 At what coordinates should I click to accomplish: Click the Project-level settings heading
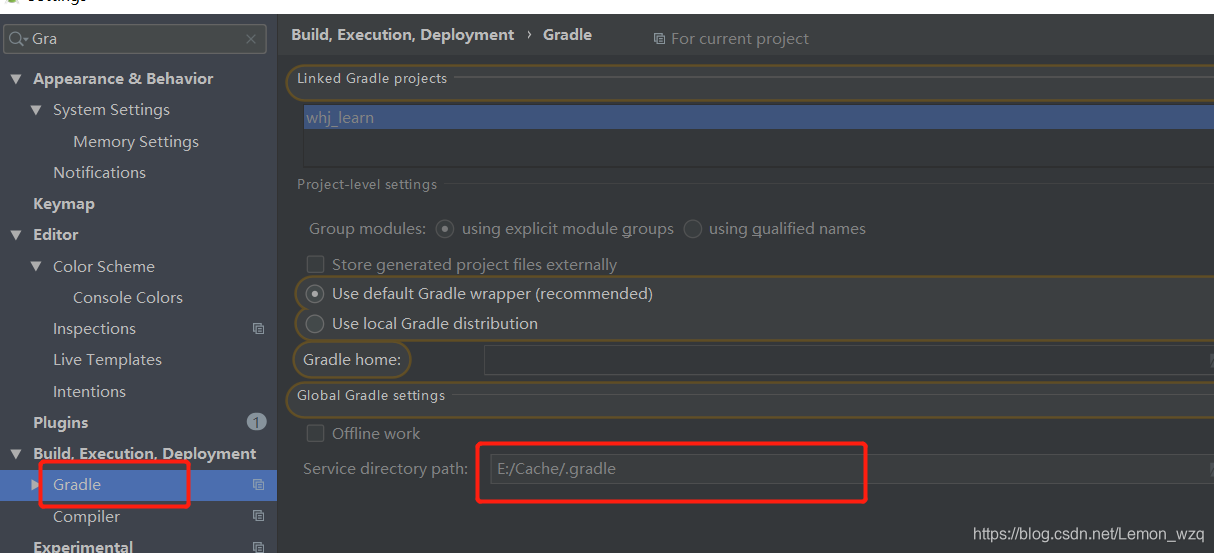(367, 185)
